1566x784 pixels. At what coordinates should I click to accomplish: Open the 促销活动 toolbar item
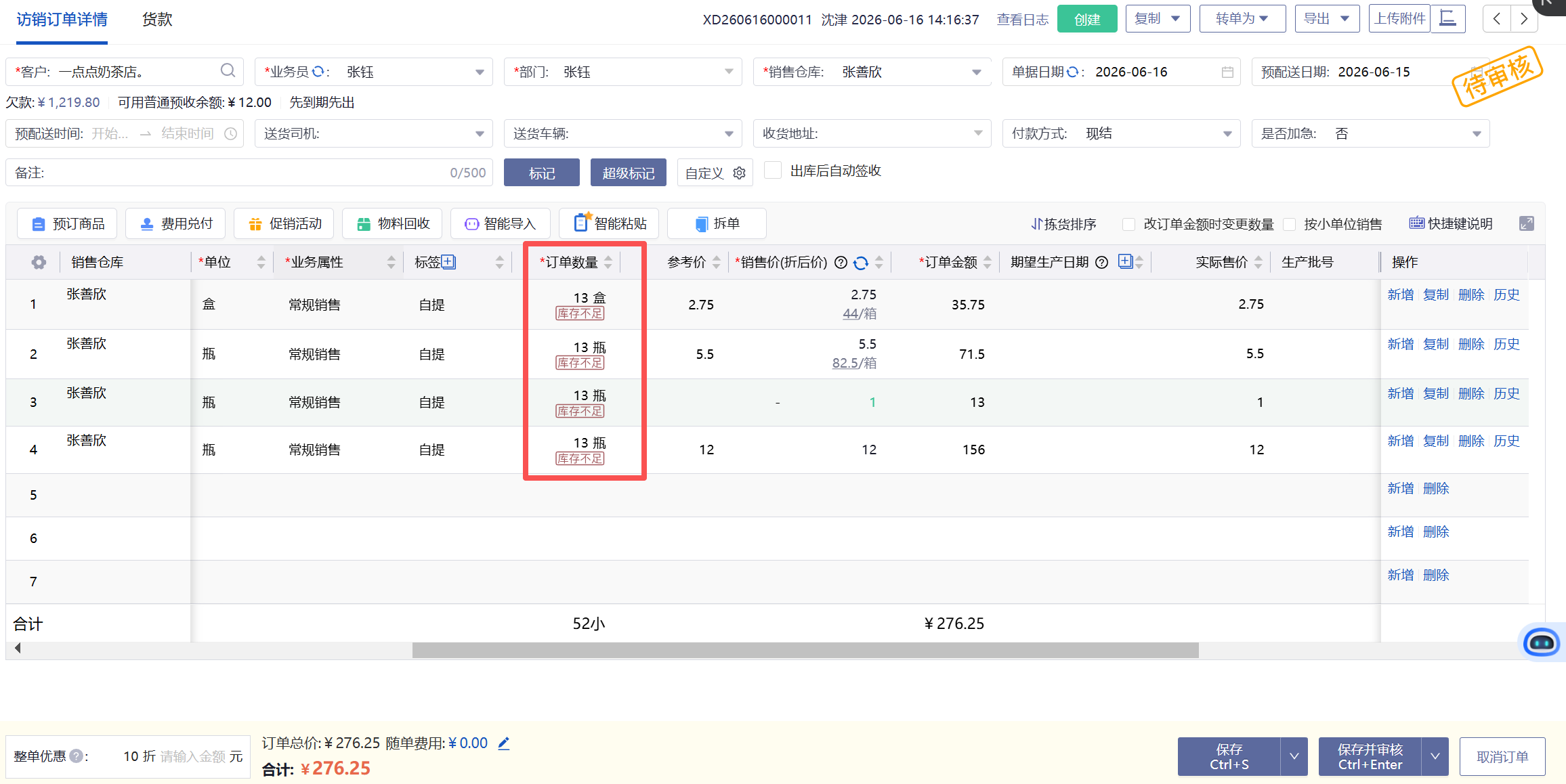284,223
